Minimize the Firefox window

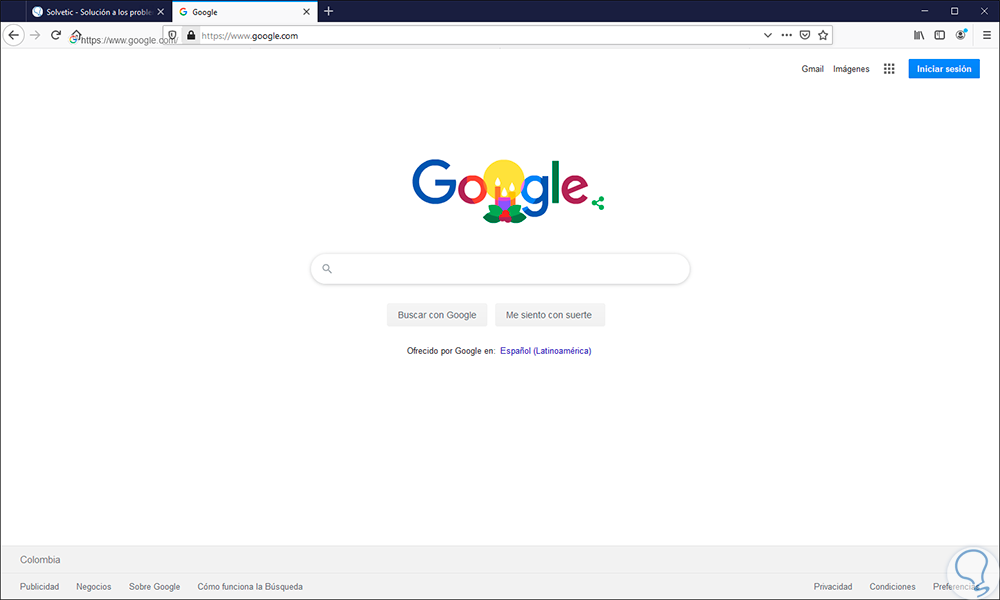tap(925, 11)
